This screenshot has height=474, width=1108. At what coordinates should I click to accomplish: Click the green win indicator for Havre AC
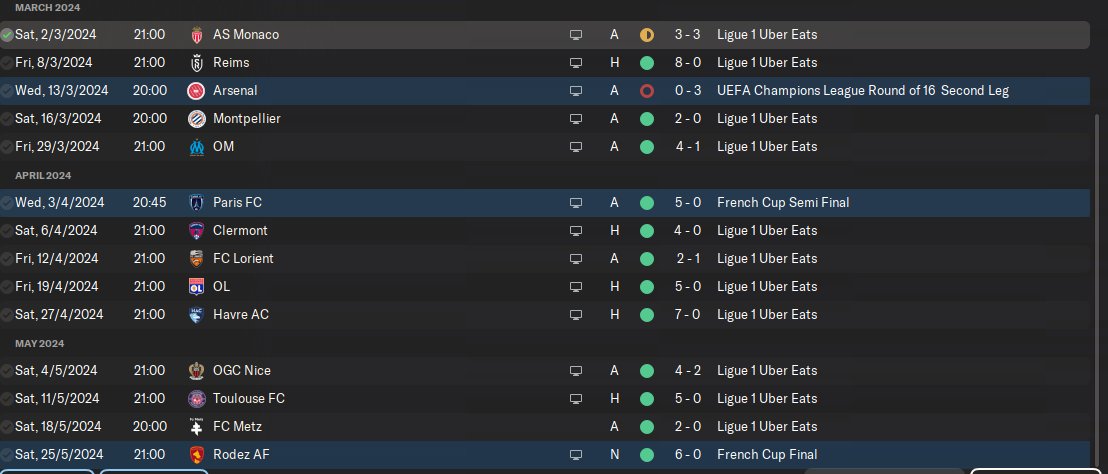[x=647, y=315]
